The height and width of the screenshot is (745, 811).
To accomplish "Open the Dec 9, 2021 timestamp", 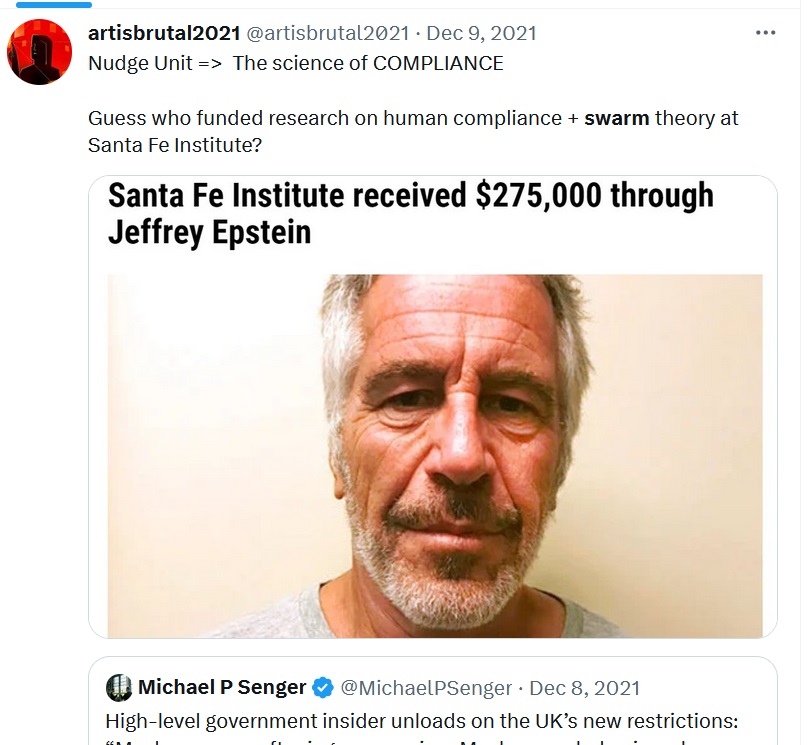I will tap(482, 33).
